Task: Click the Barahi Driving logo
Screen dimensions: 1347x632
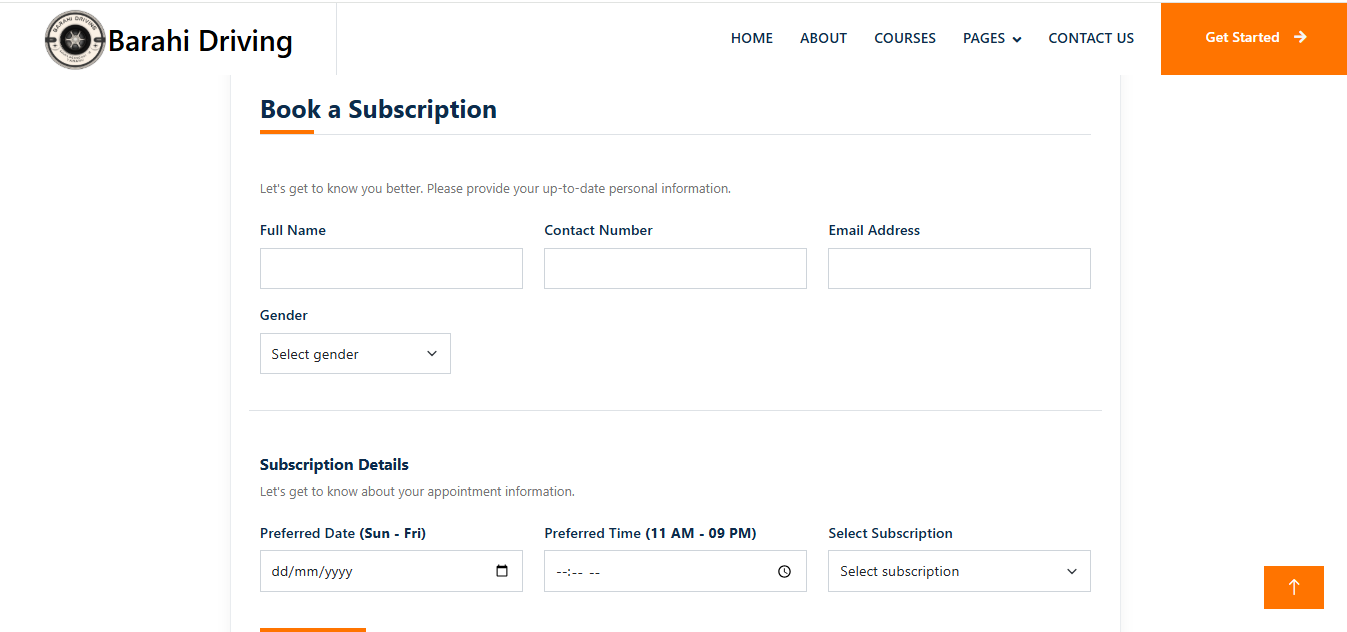Action: coord(75,39)
